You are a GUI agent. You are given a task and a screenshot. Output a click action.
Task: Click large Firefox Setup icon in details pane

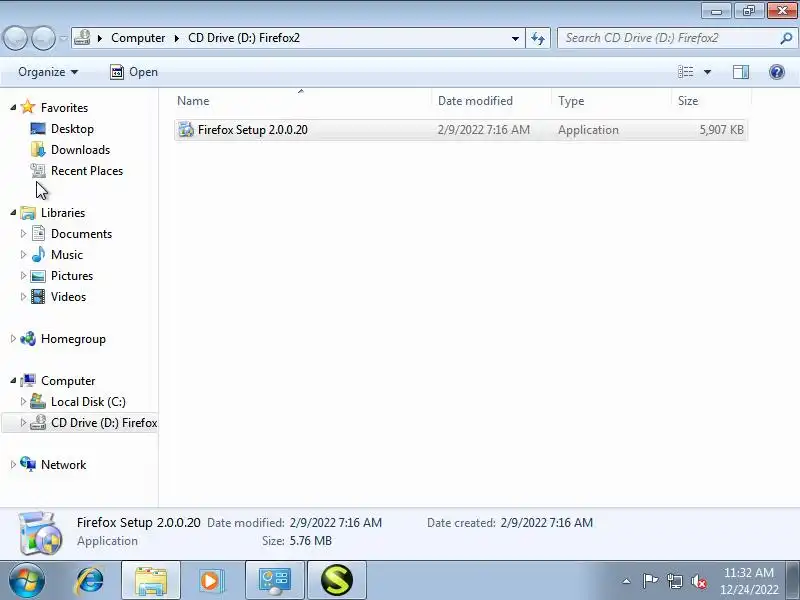[40, 533]
